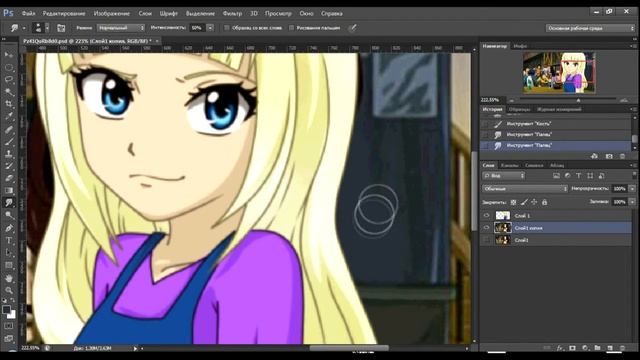Open intensity slider dropdown arrow

coord(210,28)
